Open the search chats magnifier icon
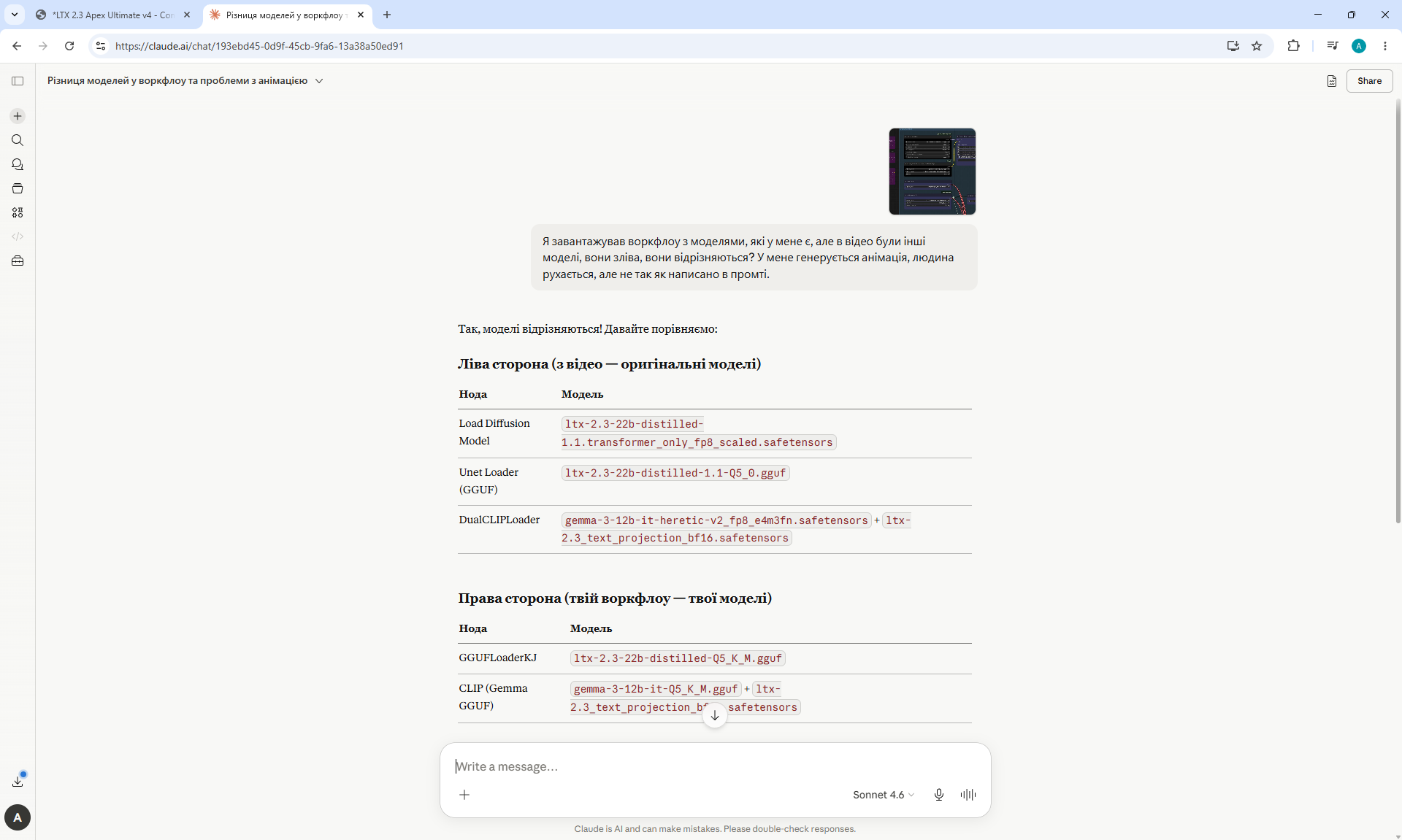Viewport: 1402px width, 840px height. 18,140
